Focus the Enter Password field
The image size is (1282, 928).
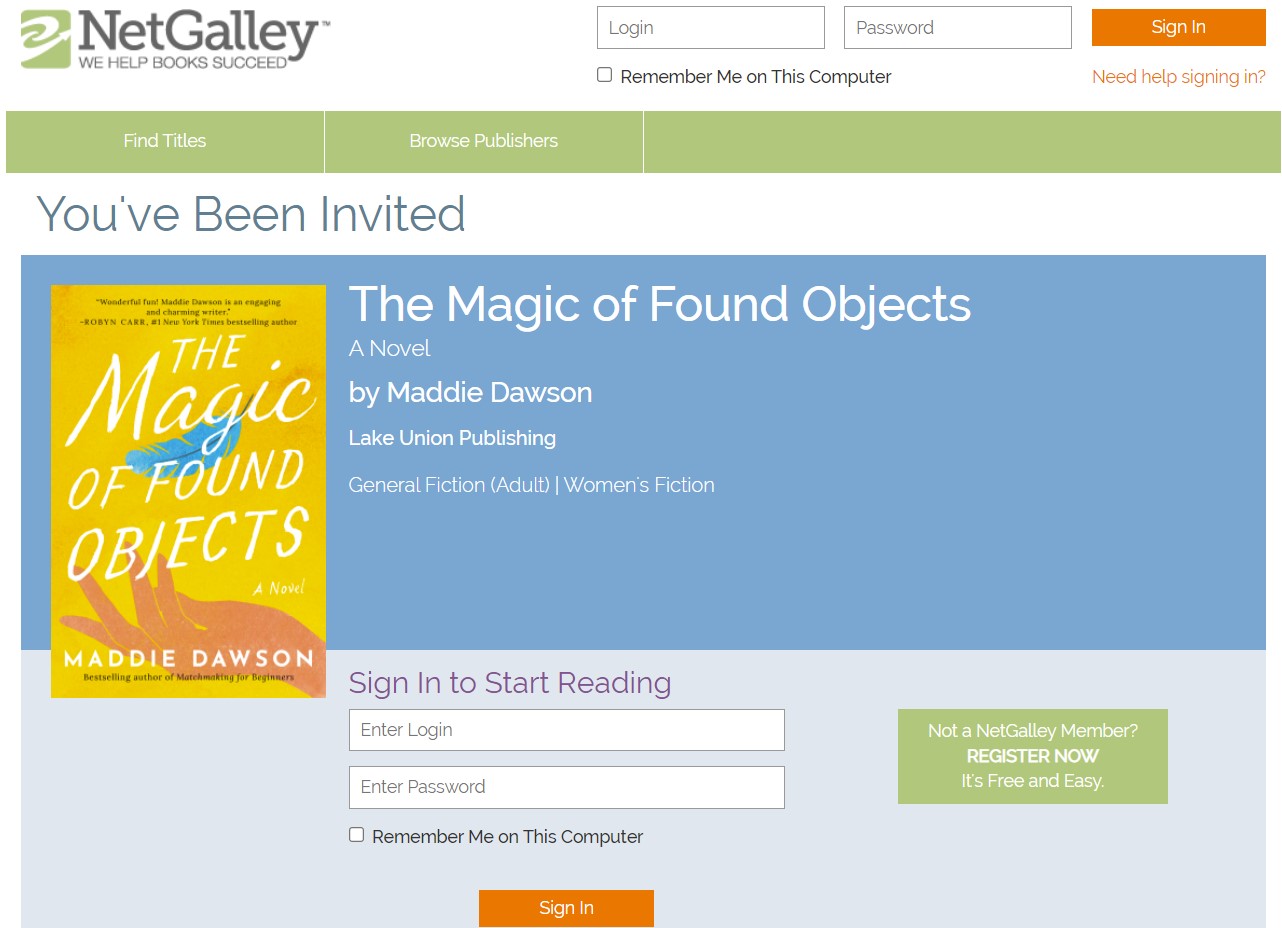point(566,787)
